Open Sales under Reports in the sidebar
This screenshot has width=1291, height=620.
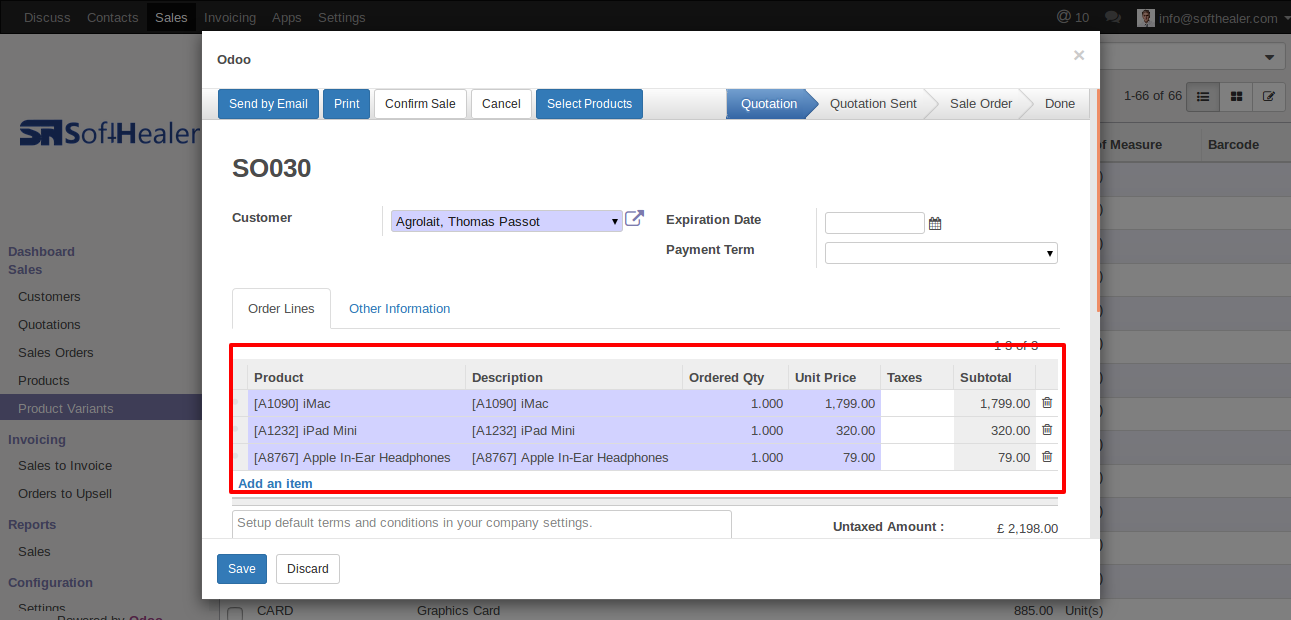tap(34, 552)
